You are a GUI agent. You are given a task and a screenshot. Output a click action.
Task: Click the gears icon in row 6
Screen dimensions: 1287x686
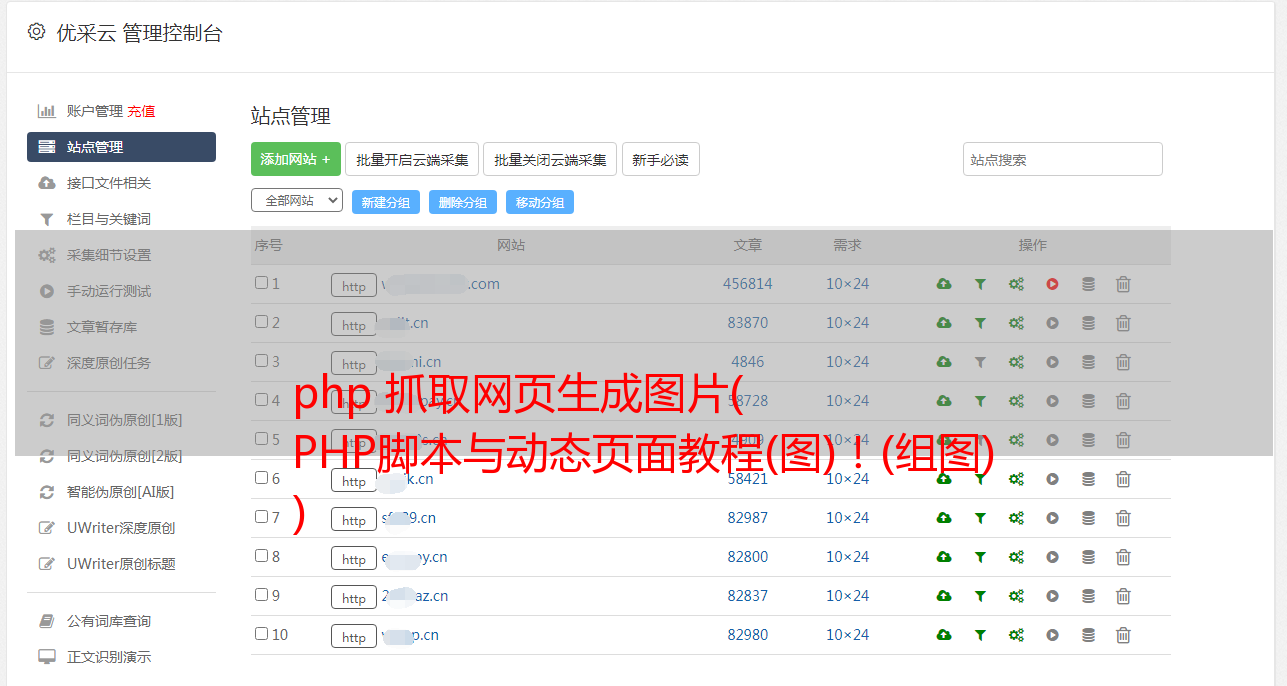click(x=1016, y=479)
